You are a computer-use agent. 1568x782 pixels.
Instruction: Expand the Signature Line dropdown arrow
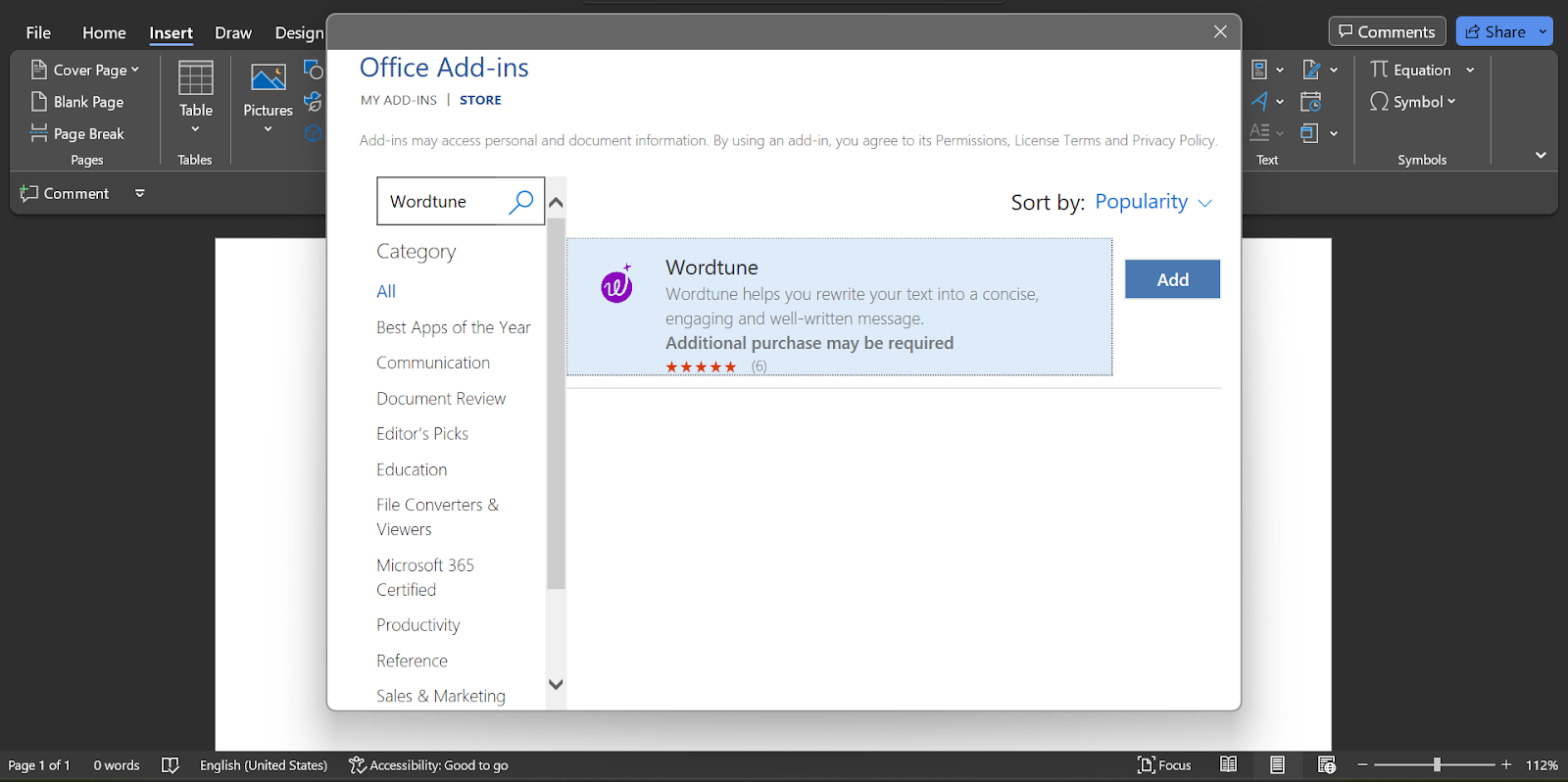tap(1334, 70)
